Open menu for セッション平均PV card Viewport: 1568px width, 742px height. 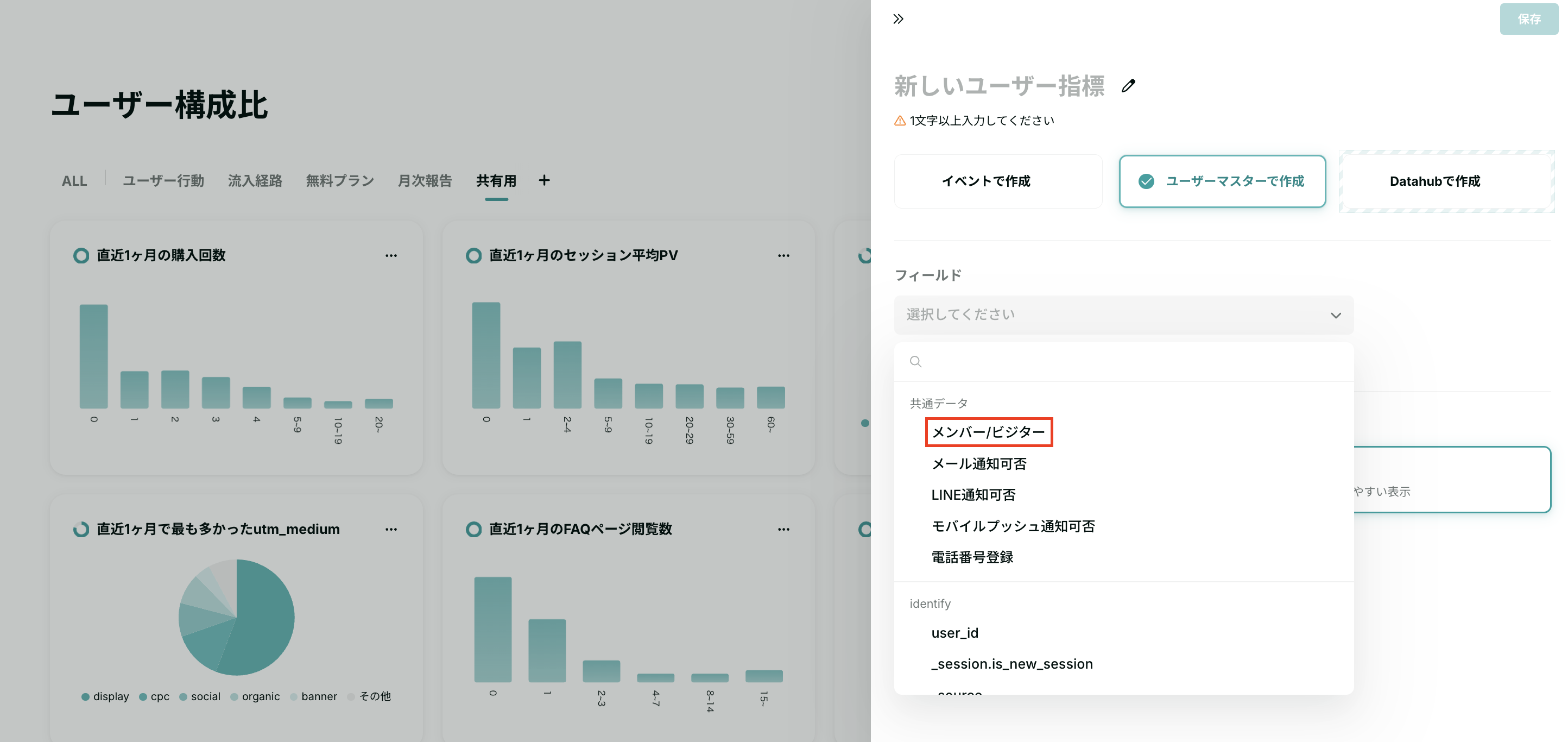point(783,256)
